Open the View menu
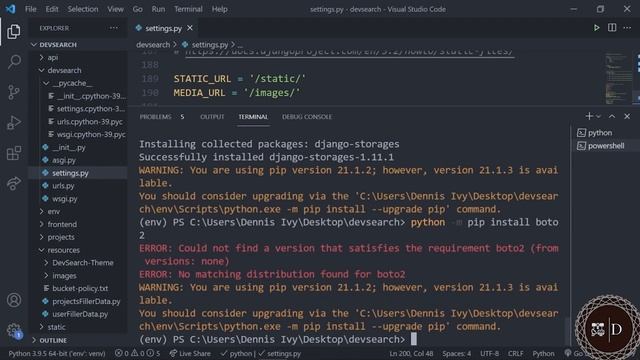 [116, 9]
